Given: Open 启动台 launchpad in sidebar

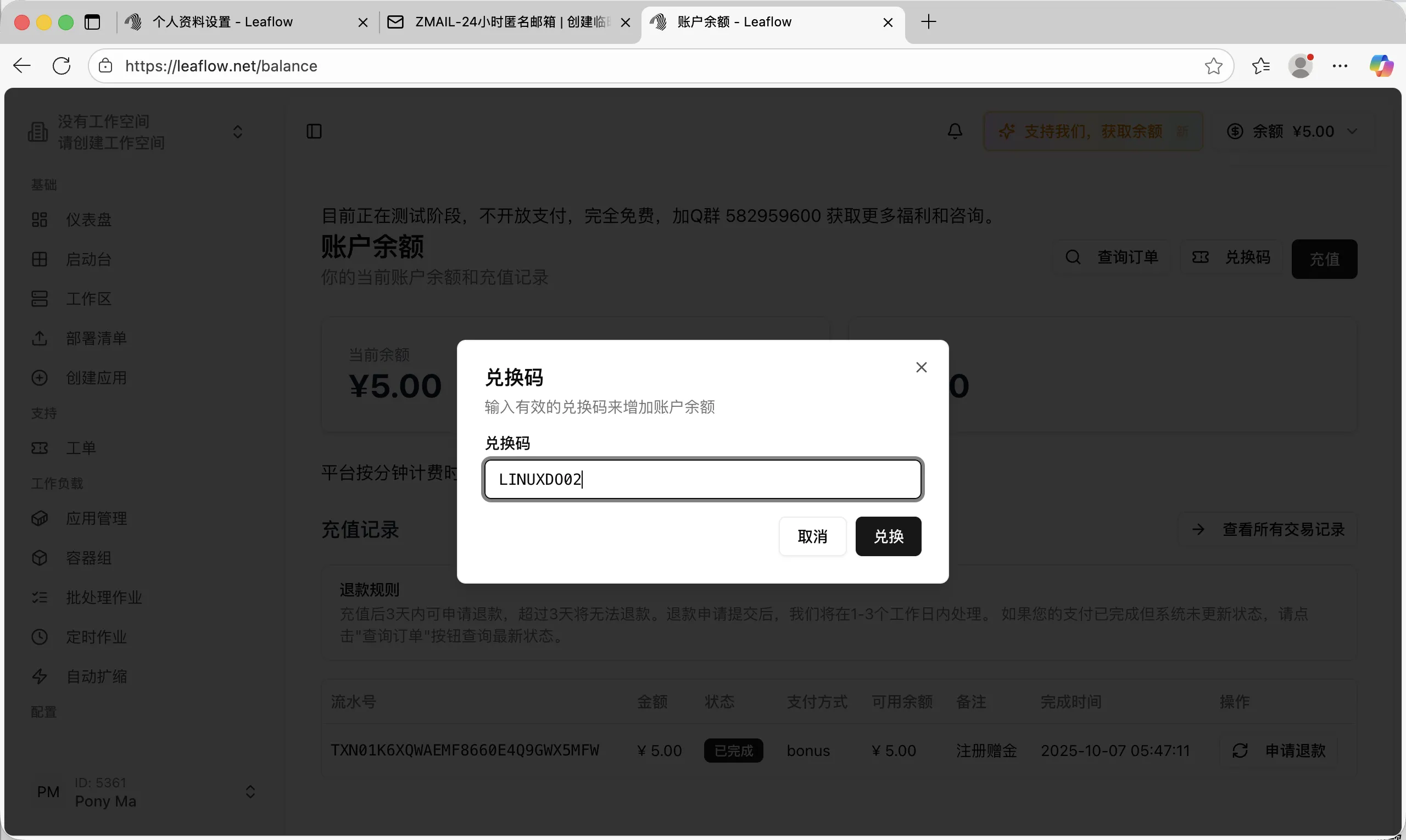Looking at the screenshot, I should pyautogui.click(x=88, y=259).
